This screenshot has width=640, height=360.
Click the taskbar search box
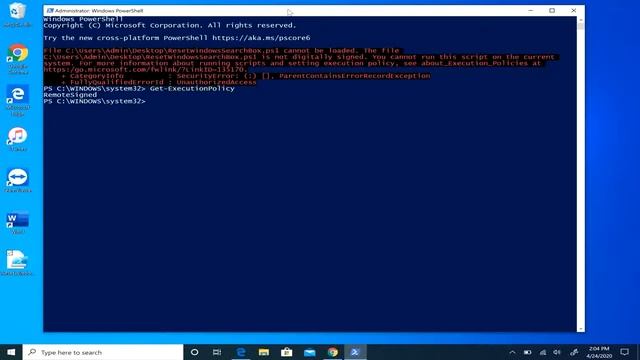tap(103, 352)
